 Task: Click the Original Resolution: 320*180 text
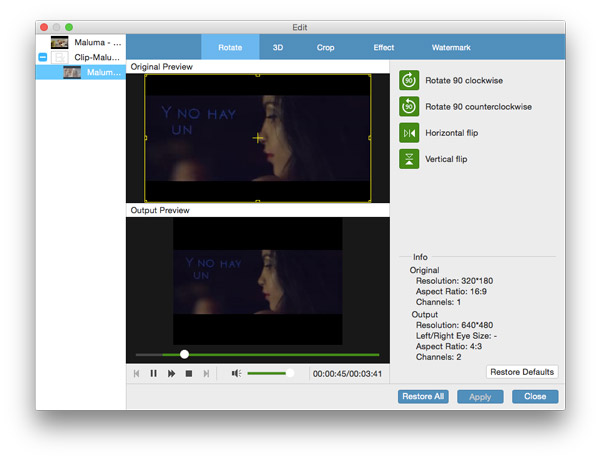[454, 281]
